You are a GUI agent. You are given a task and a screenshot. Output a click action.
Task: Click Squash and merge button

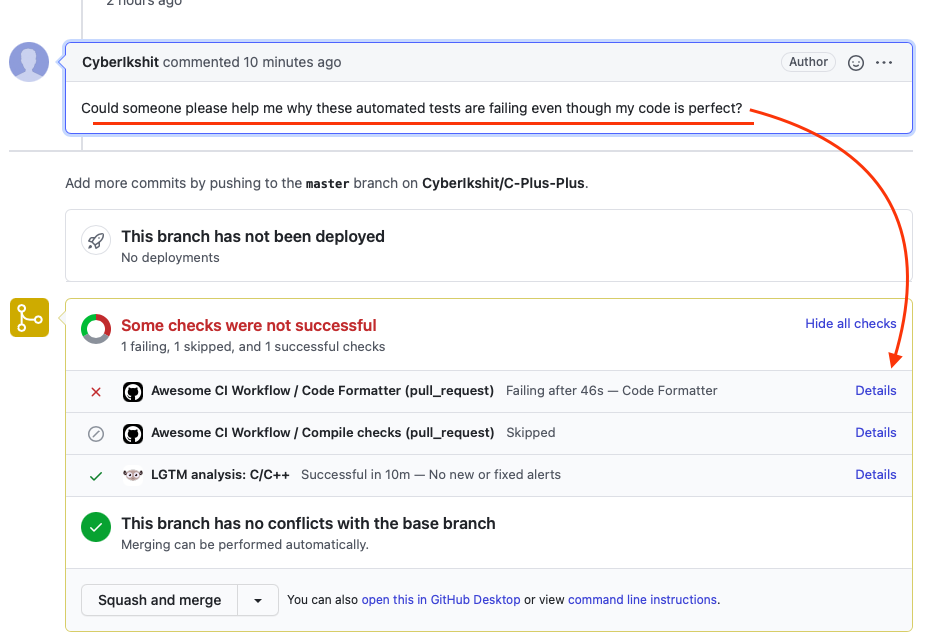click(x=159, y=600)
